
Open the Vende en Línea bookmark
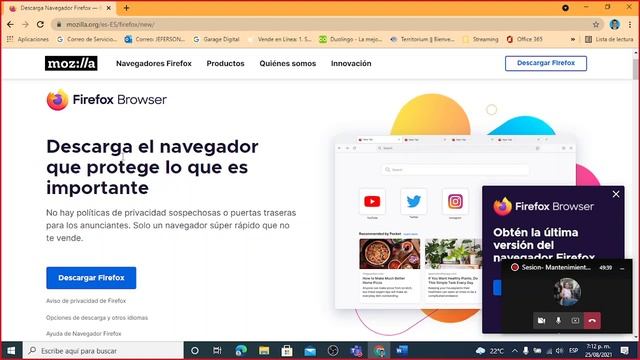280,39
